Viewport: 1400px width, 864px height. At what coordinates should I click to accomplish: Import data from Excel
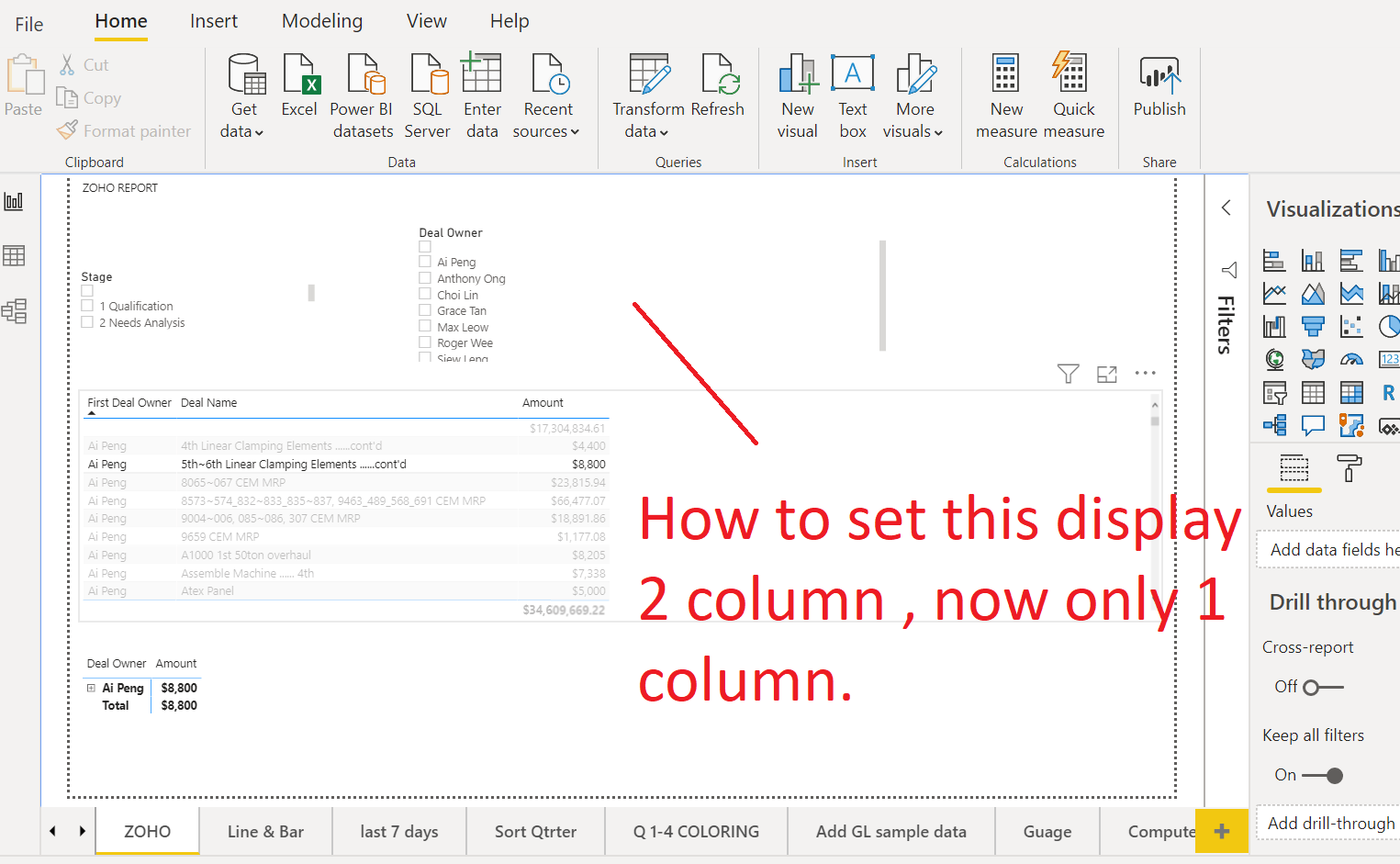pyautogui.click(x=299, y=85)
